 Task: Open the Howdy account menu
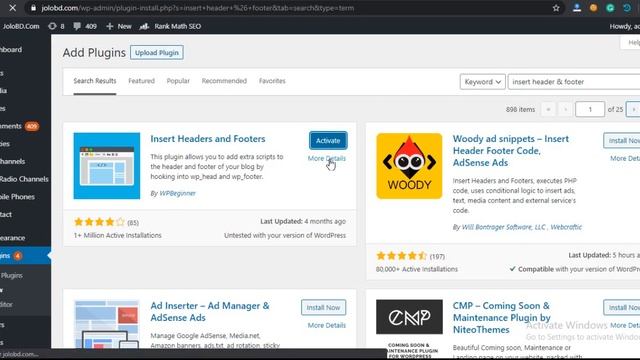[624, 26]
